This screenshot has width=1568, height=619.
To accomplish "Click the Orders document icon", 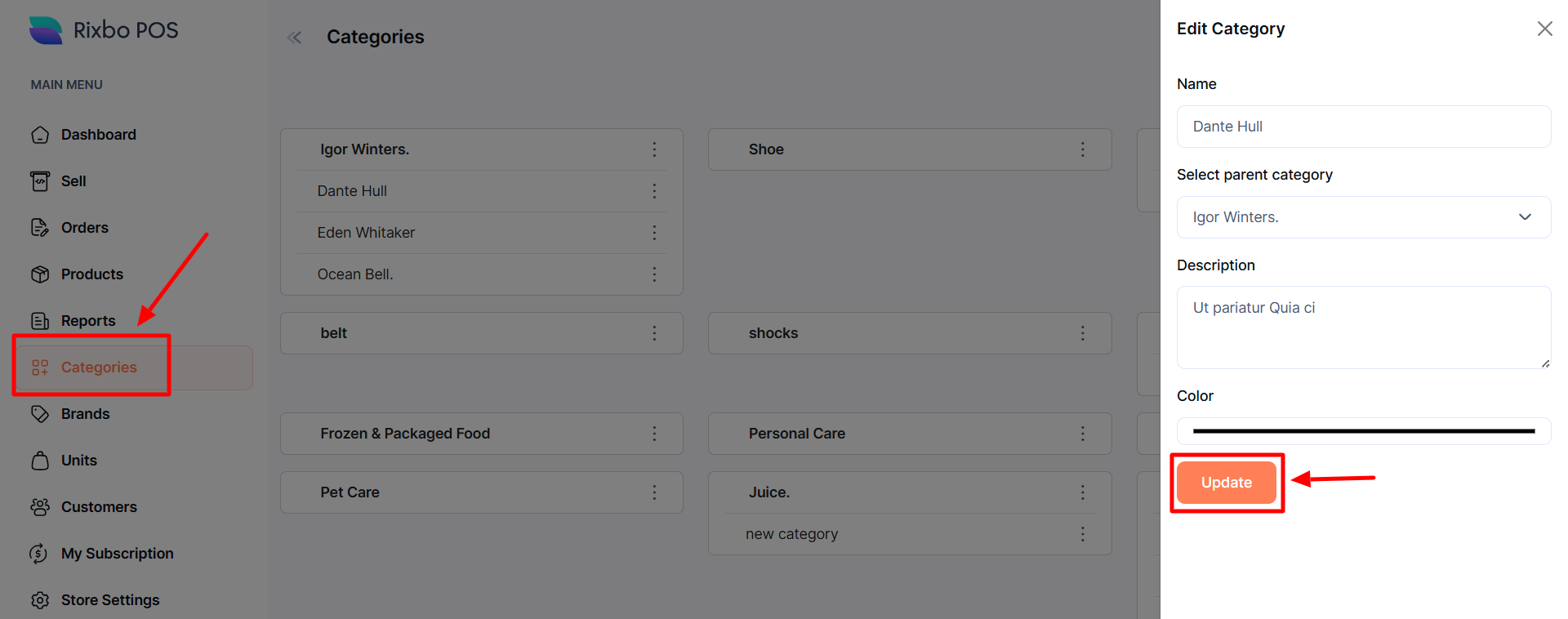I will (x=40, y=228).
